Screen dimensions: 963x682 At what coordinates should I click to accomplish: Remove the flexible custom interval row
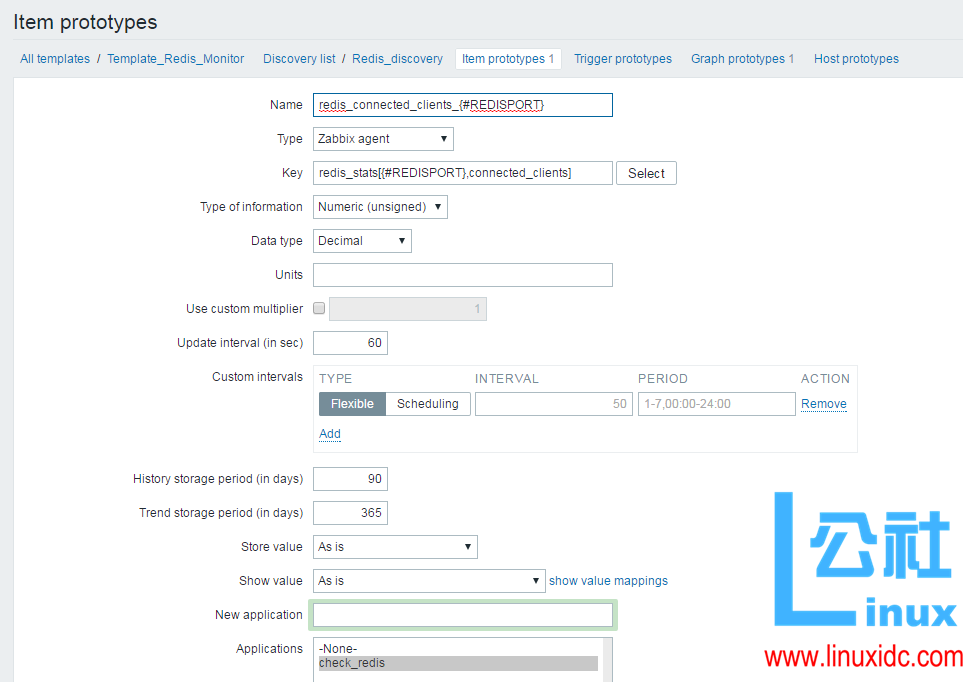pyautogui.click(x=824, y=404)
